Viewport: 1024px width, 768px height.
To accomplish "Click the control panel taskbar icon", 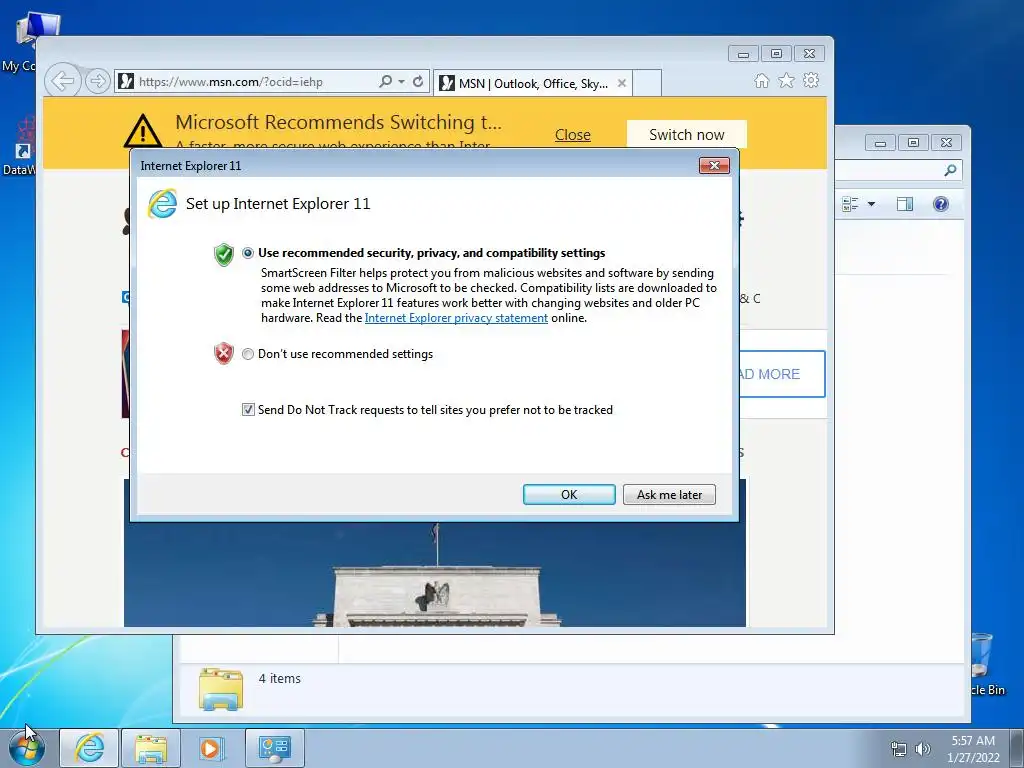I will click(274, 748).
